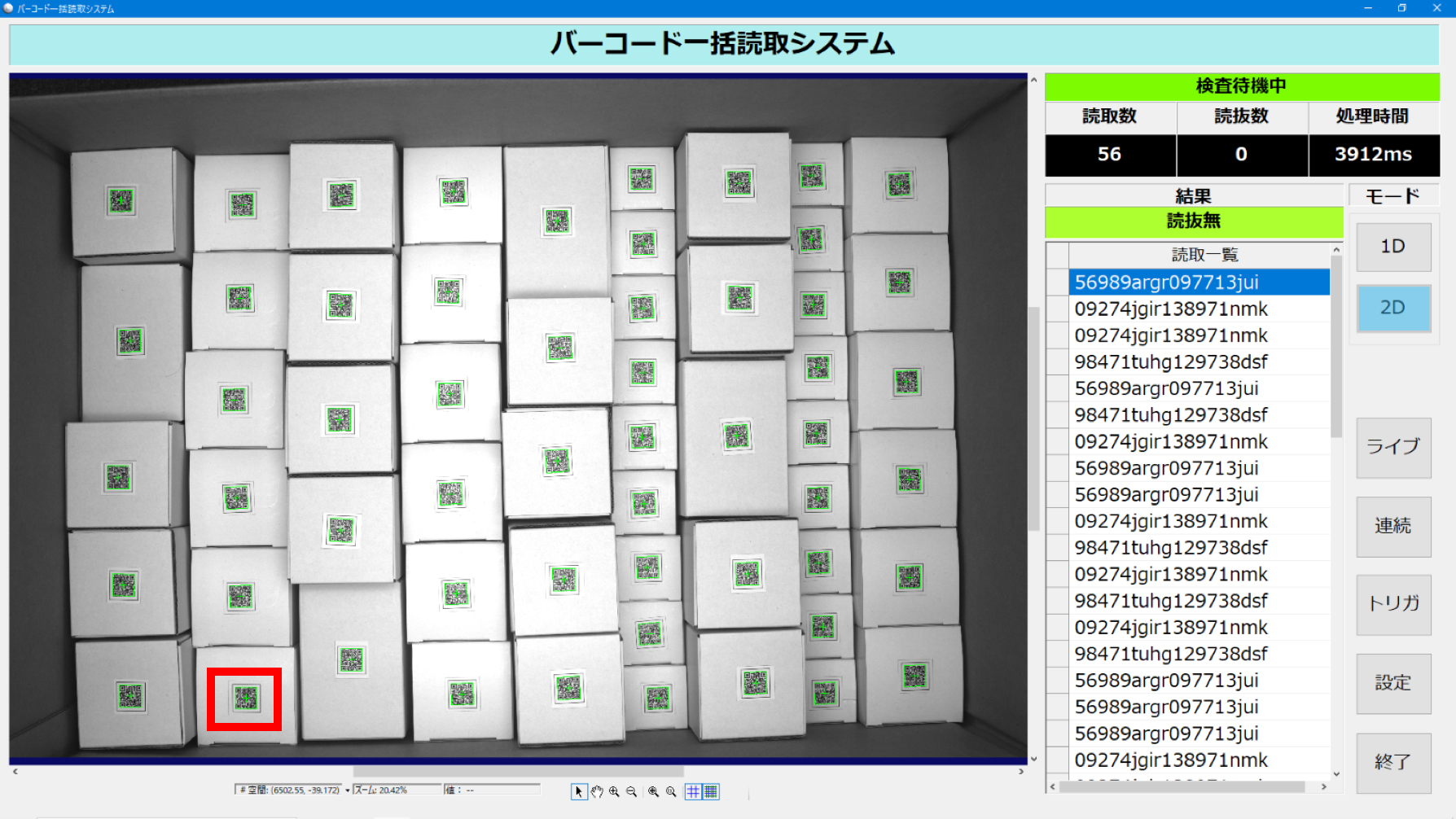
Task: Click the read list scroll up arrow
Action: [x=1336, y=249]
